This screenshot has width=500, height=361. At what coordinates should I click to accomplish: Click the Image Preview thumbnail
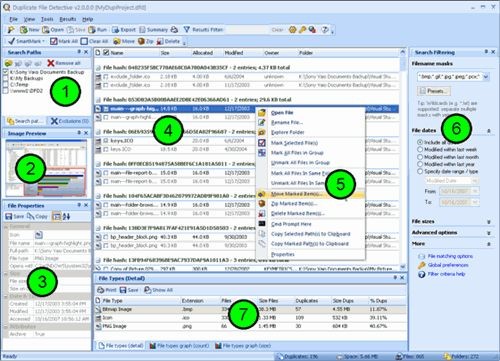coord(46,168)
